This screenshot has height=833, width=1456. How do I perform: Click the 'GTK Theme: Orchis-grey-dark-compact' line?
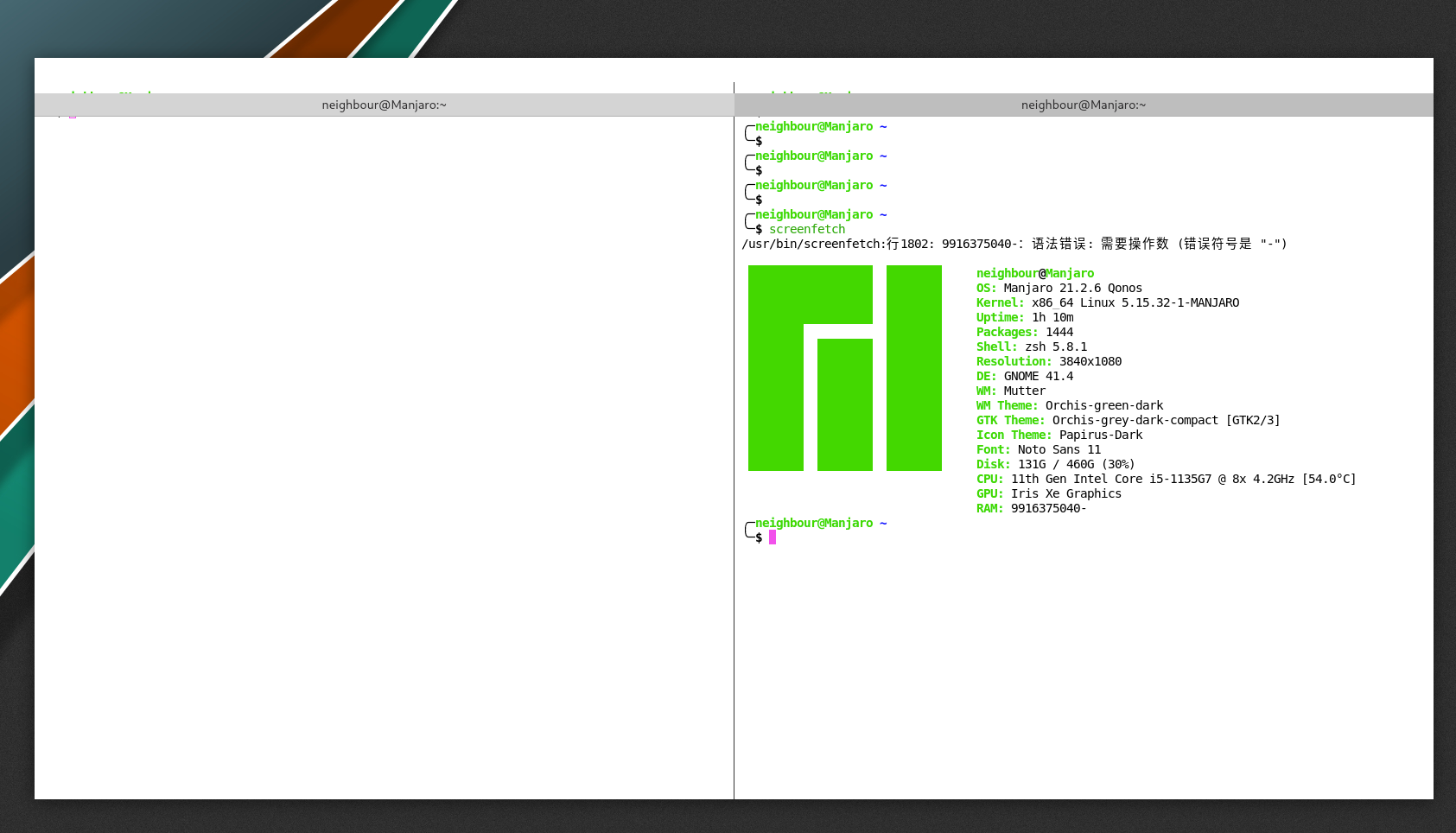point(1129,420)
